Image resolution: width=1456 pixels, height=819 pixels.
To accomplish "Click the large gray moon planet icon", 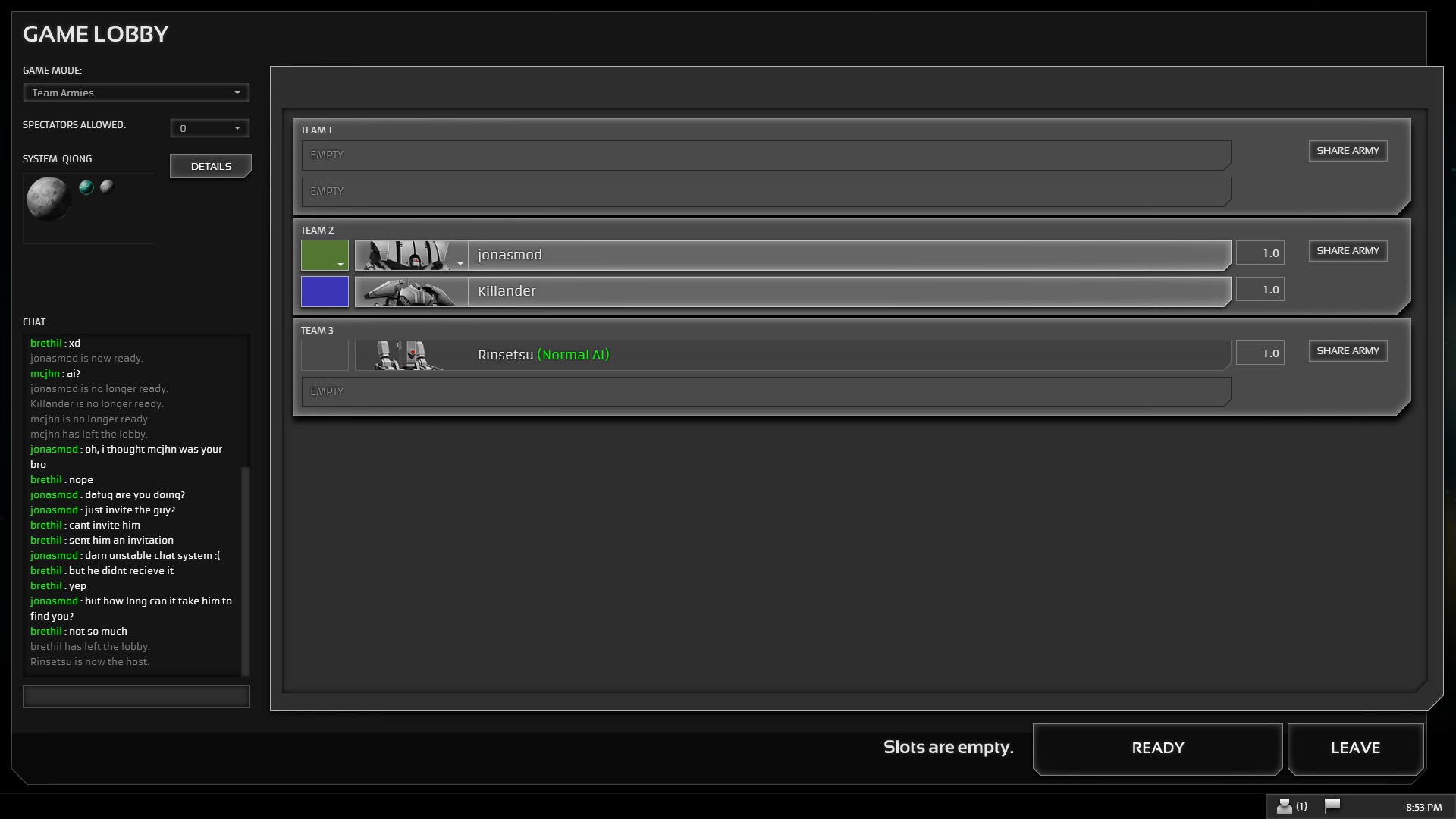I will [48, 199].
